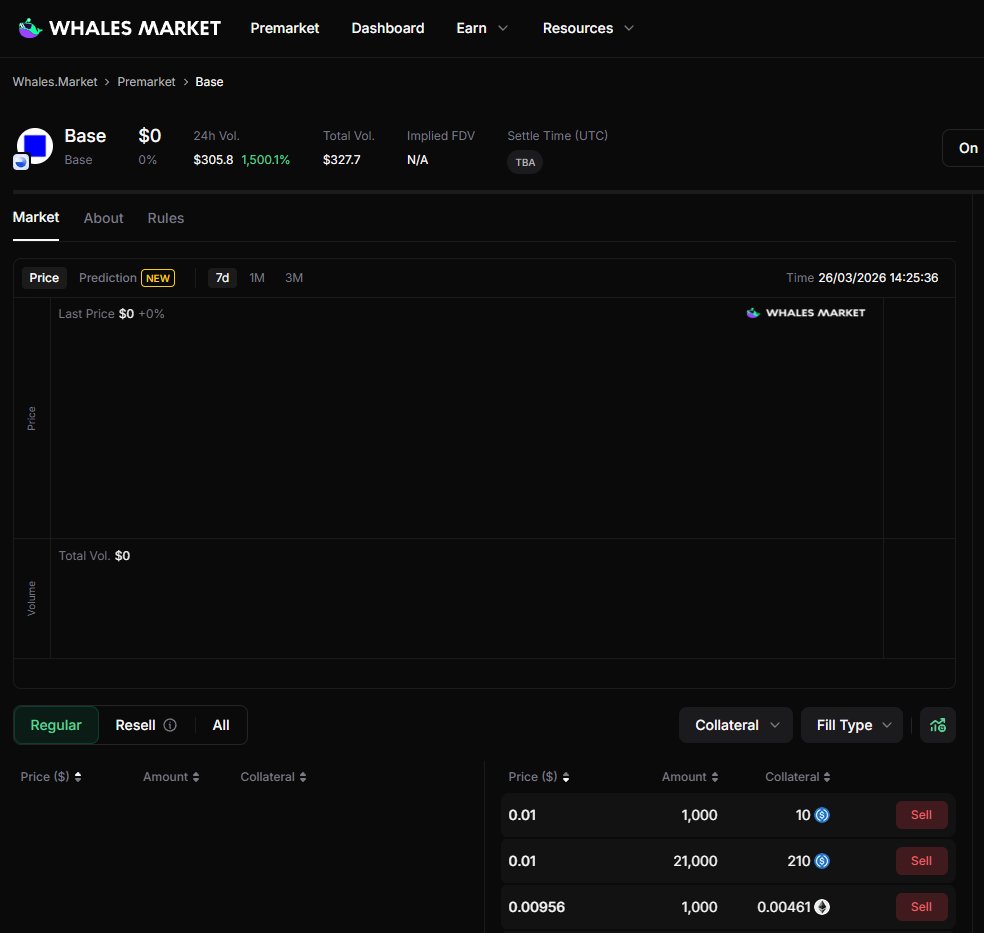This screenshot has width=984, height=933.
Task: Open the Dashboard nav item
Action: [388, 28]
